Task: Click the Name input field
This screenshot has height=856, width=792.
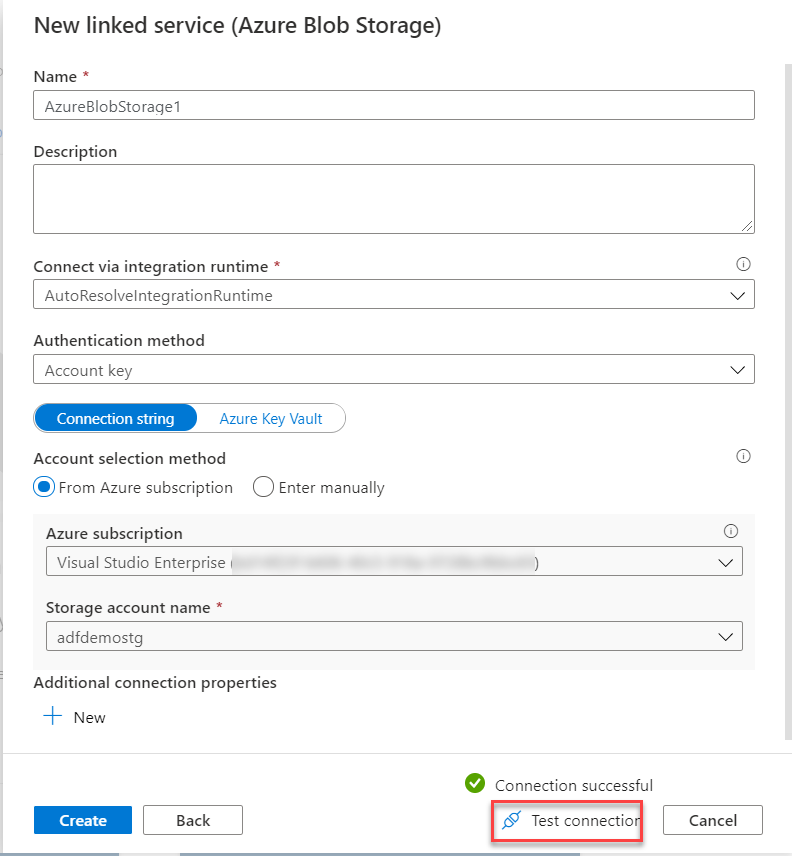Action: [394, 106]
